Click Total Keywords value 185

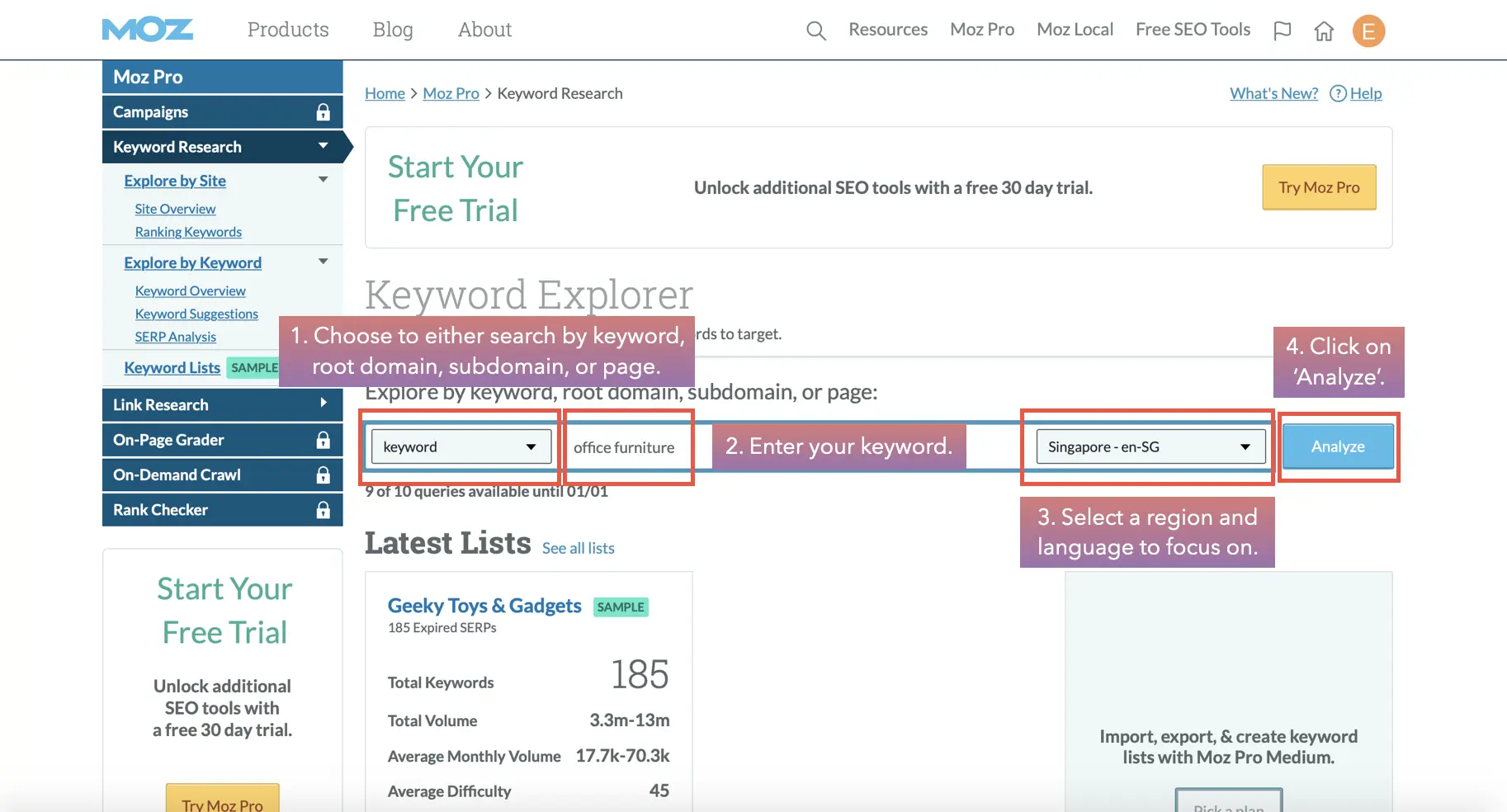click(640, 674)
